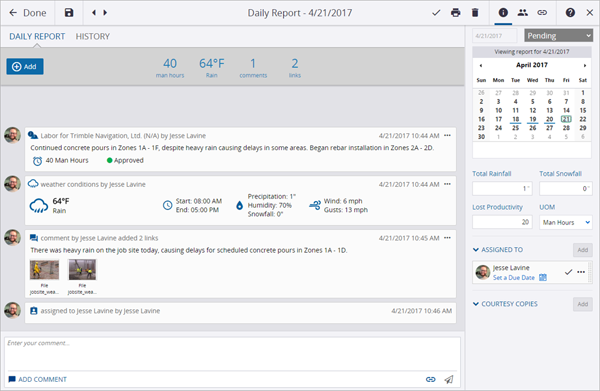600x391 pixels.
Task: Click the 4/21/2017 date field
Action: pos(494,36)
